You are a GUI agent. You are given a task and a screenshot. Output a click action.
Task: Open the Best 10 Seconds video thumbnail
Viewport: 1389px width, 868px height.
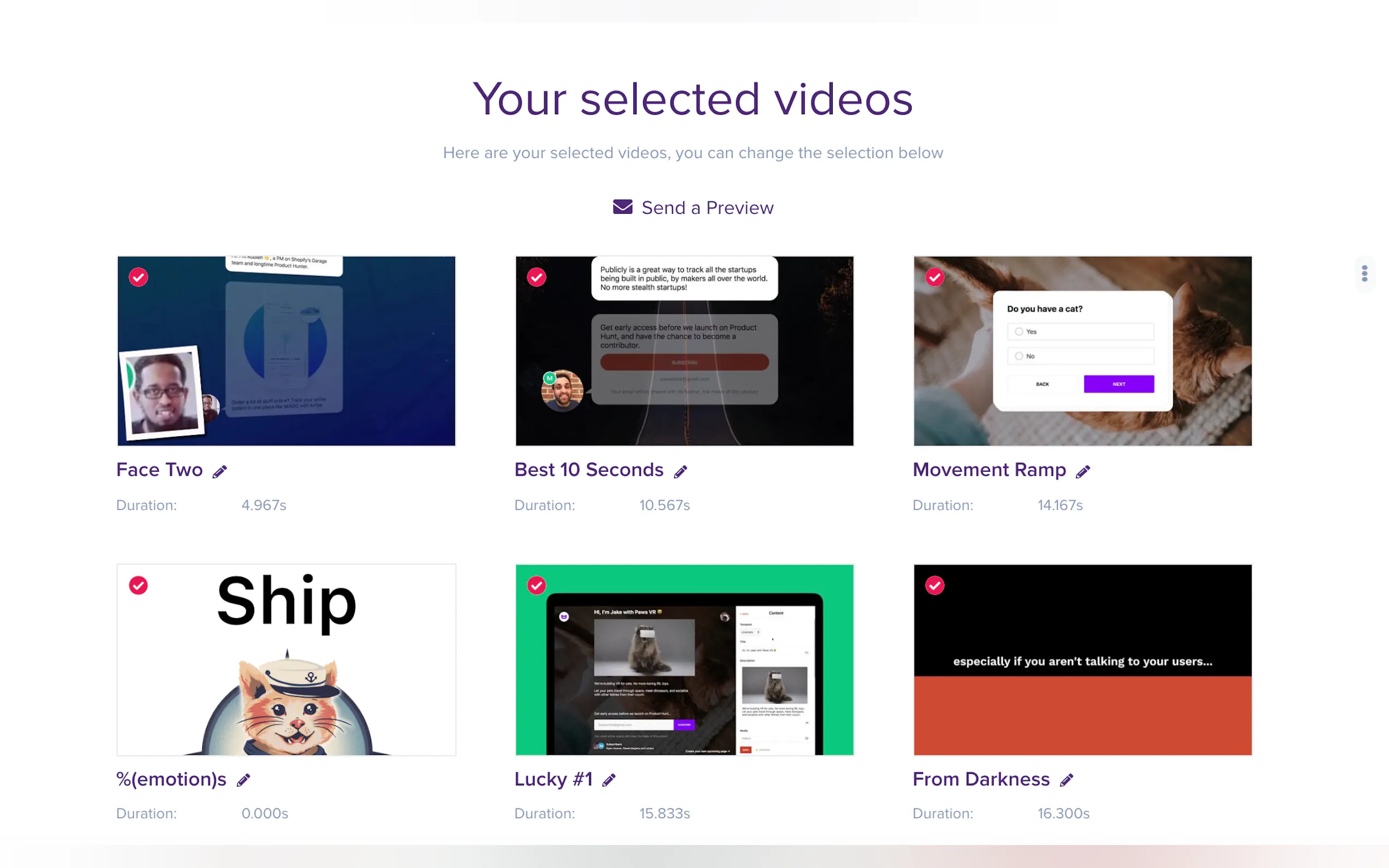coord(685,351)
